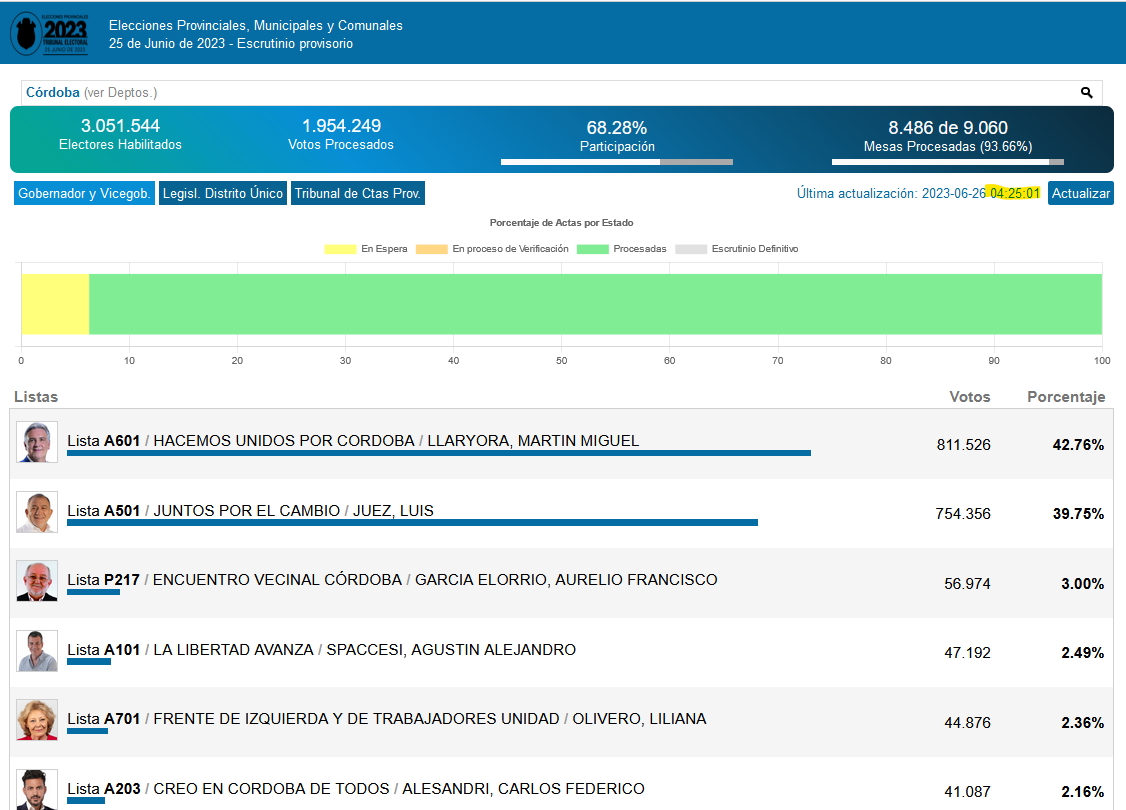Click the 39.75% percentage
Viewport: 1126px width, 810px height.
[1078, 514]
